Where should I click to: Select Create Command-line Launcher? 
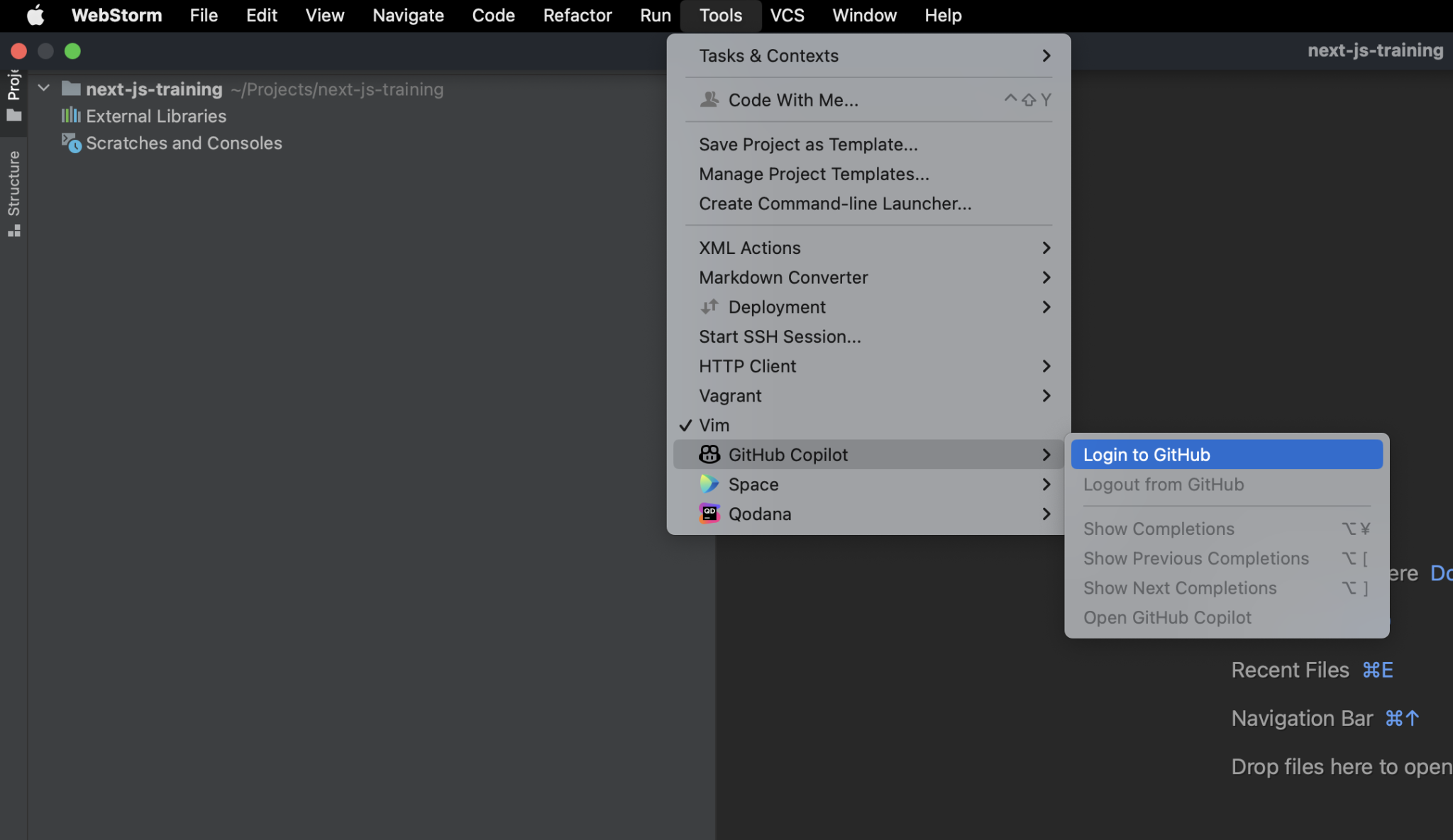pyautogui.click(x=835, y=204)
